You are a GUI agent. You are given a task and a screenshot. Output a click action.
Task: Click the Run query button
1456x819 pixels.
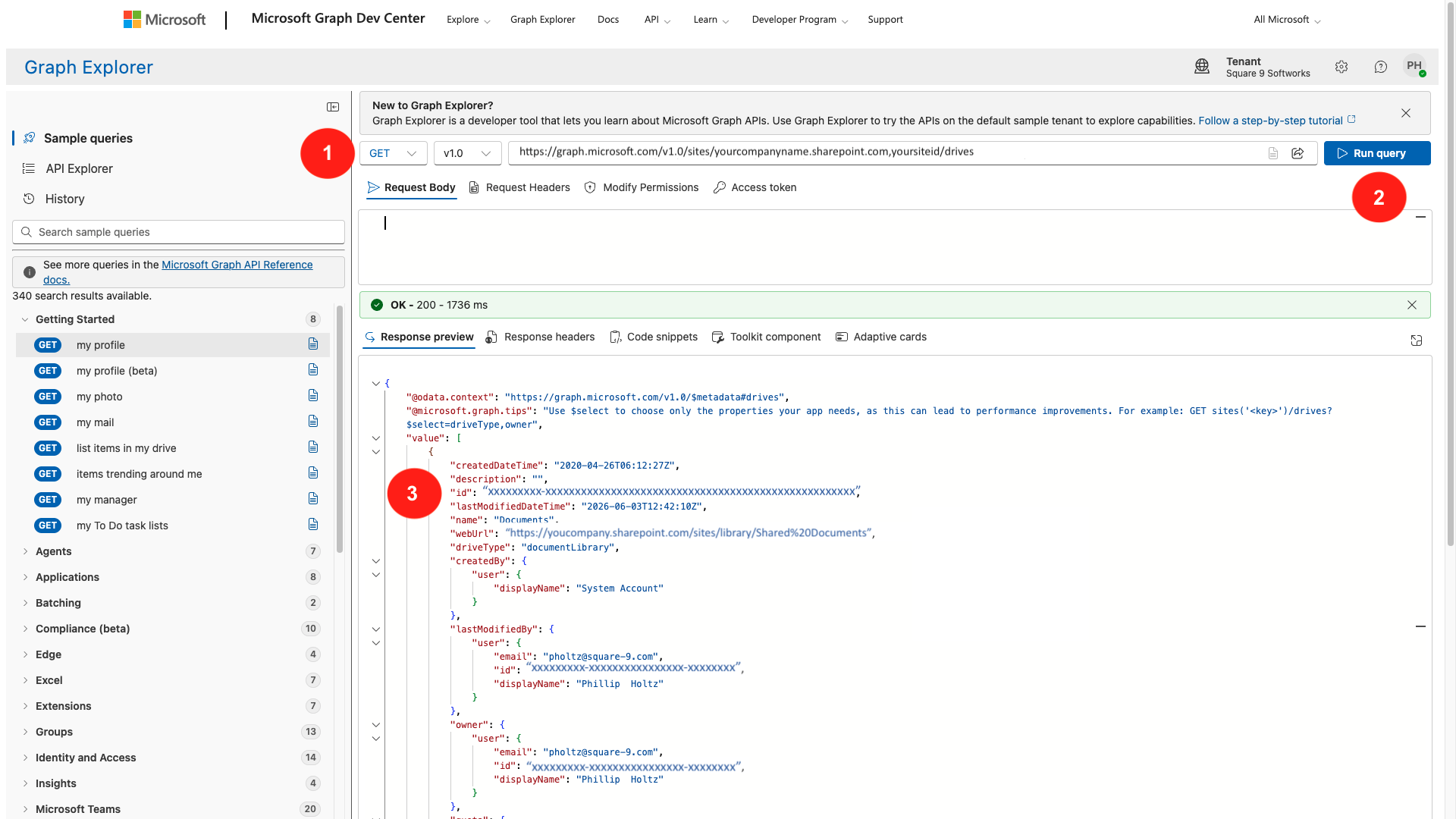(x=1377, y=153)
